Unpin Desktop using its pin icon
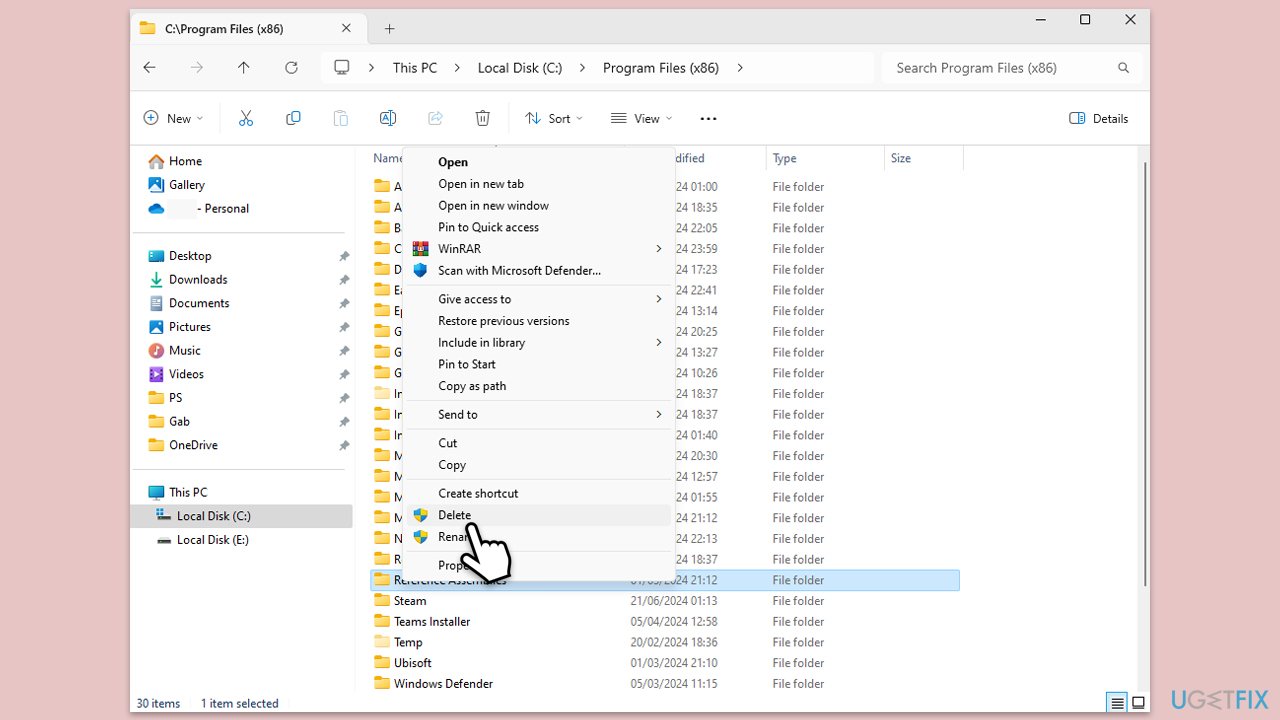The height and width of the screenshot is (720, 1280). pyautogui.click(x=344, y=256)
